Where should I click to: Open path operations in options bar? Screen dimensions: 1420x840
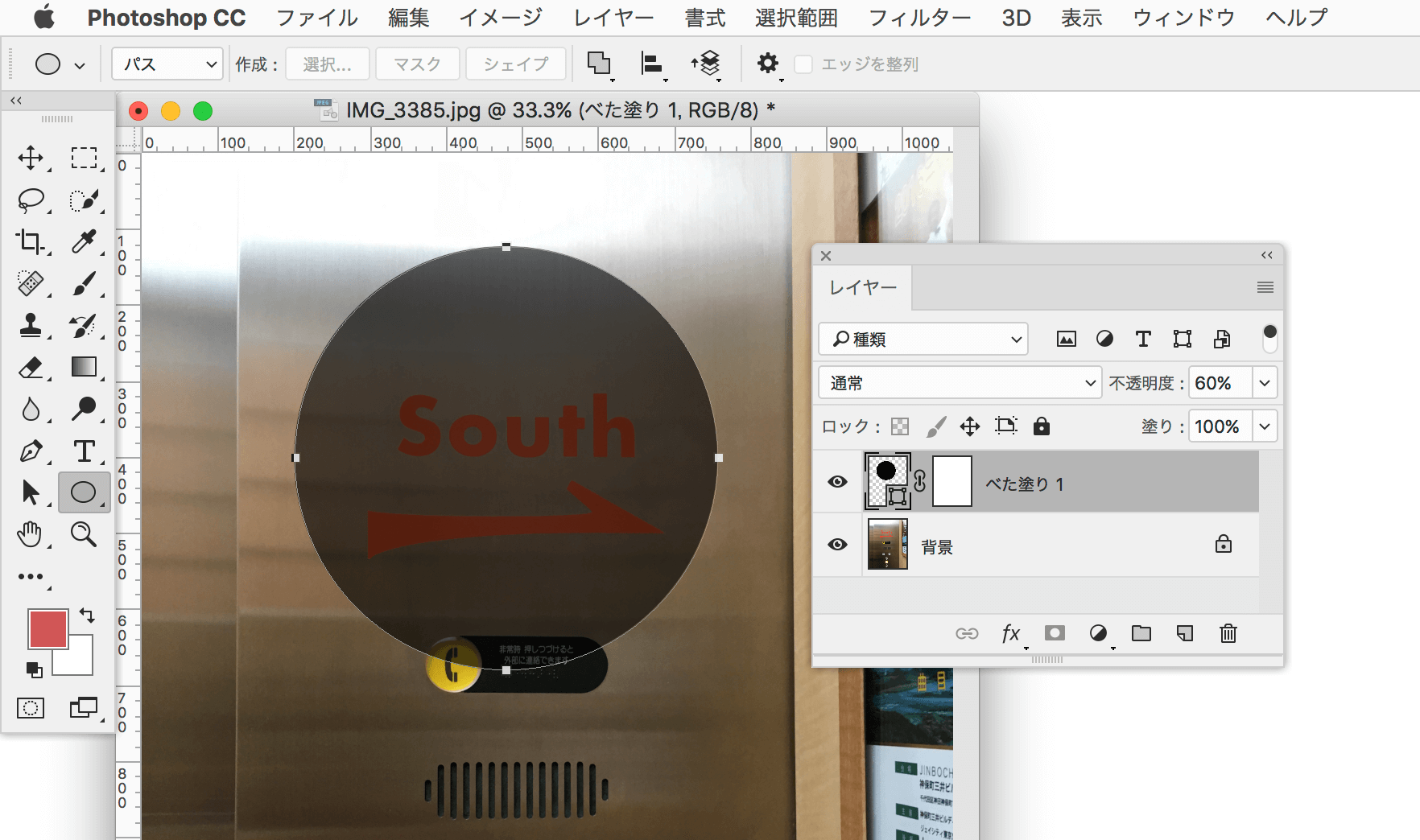[x=600, y=64]
